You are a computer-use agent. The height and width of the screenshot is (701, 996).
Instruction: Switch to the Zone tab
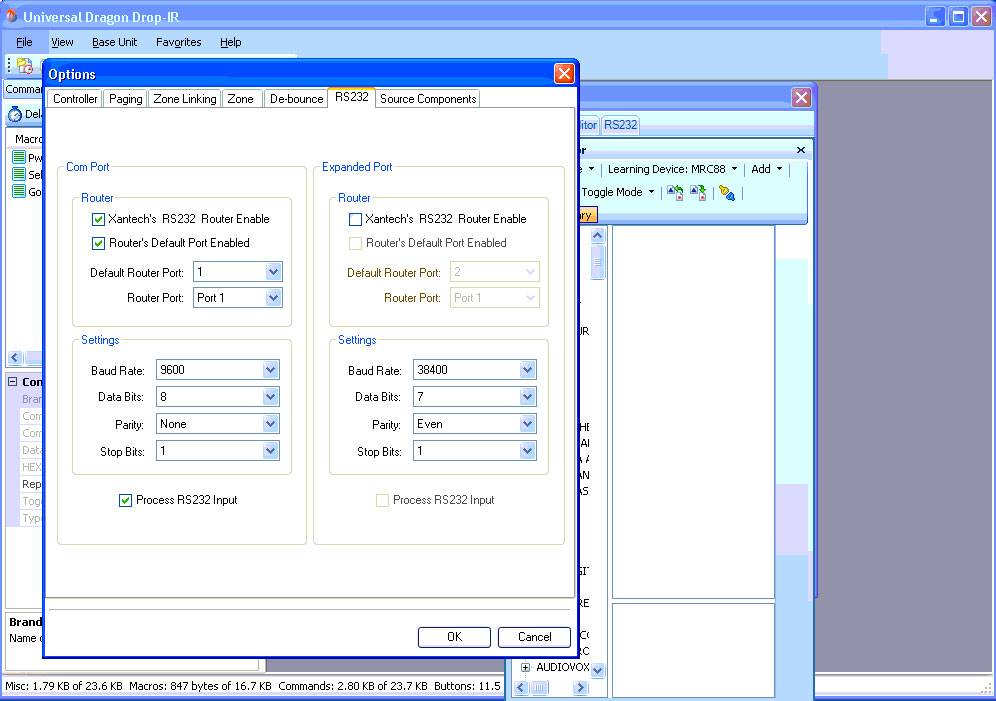pyautogui.click(x=241, y=99)
